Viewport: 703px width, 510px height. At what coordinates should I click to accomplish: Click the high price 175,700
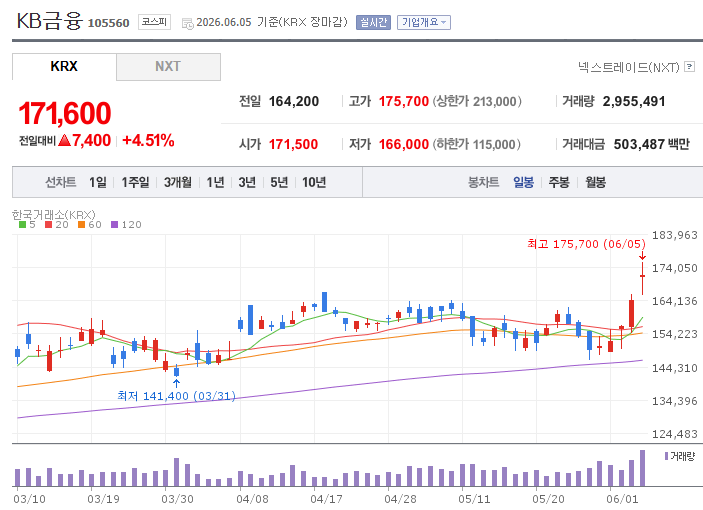point(404,101)
